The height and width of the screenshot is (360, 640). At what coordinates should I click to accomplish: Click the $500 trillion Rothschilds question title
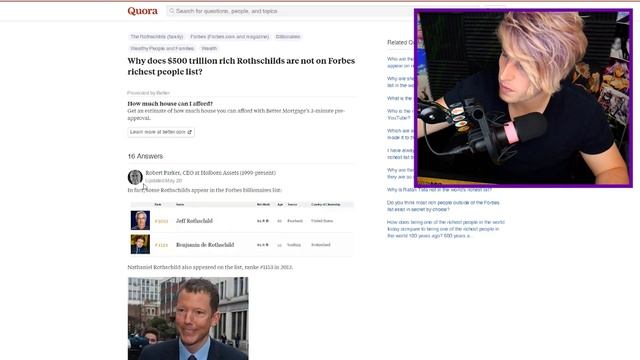241,66
